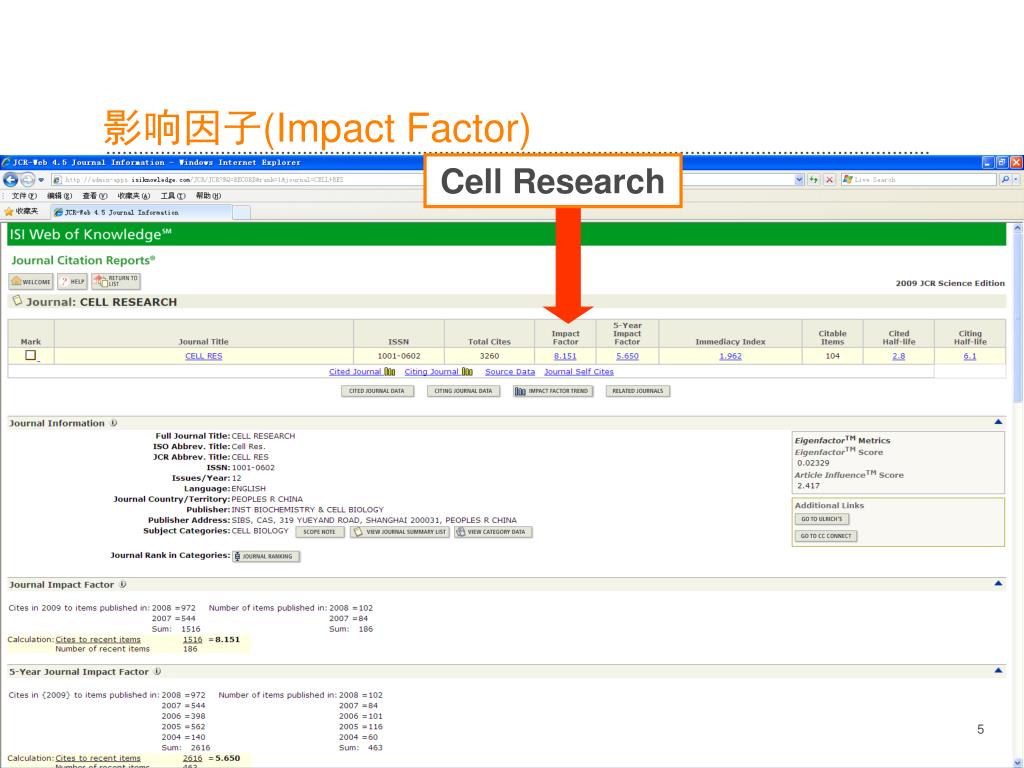Follow the Cited Journal link

tap(355, 372)
